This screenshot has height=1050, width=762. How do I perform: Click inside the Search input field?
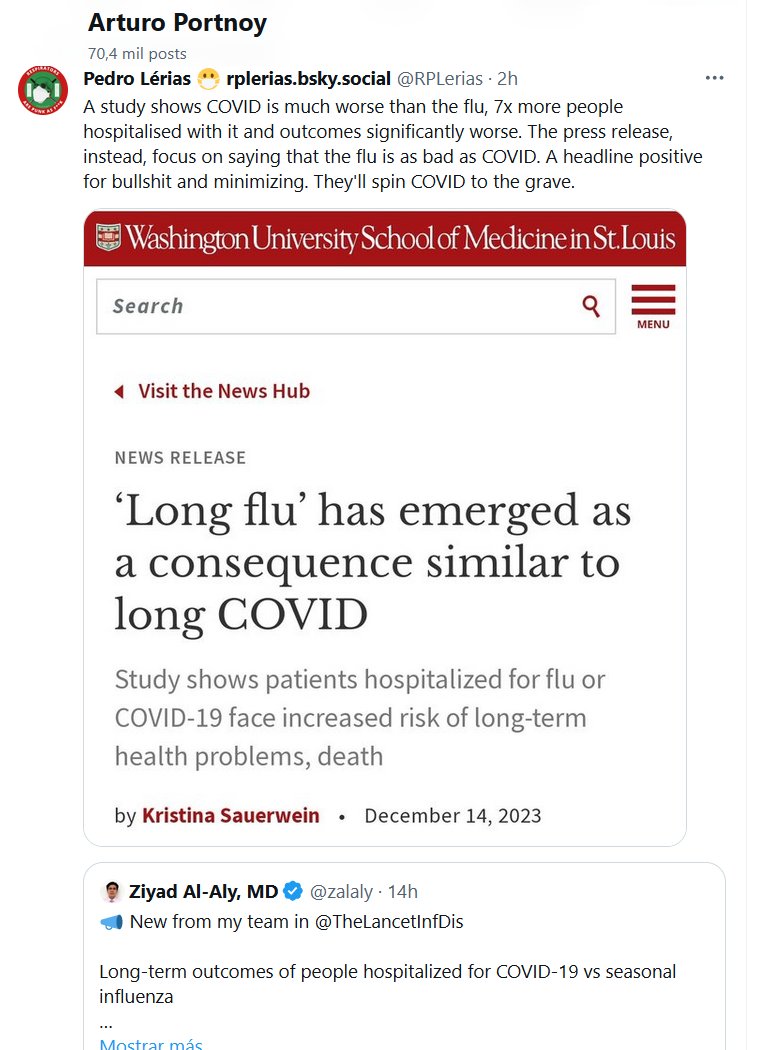(330, 306)
